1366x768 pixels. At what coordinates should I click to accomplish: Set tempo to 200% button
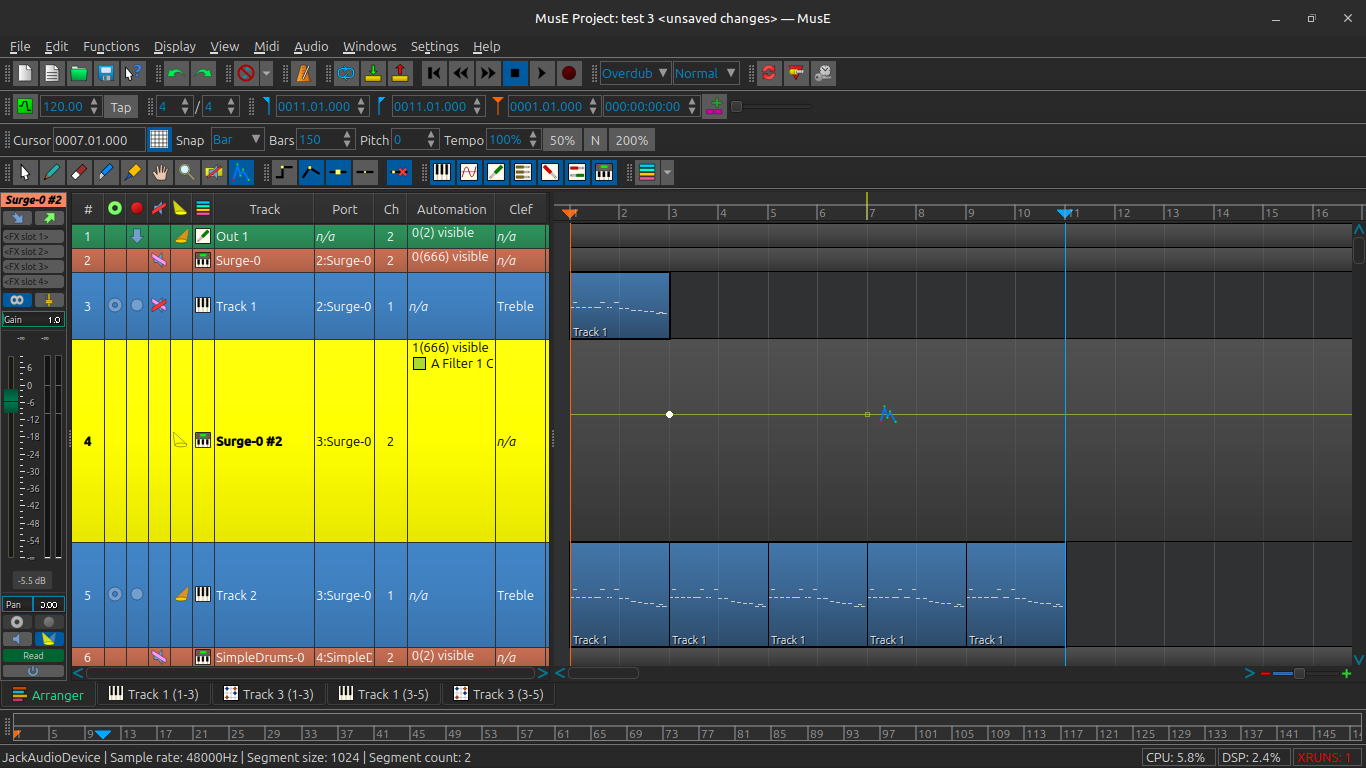click(x=632, y=140)
